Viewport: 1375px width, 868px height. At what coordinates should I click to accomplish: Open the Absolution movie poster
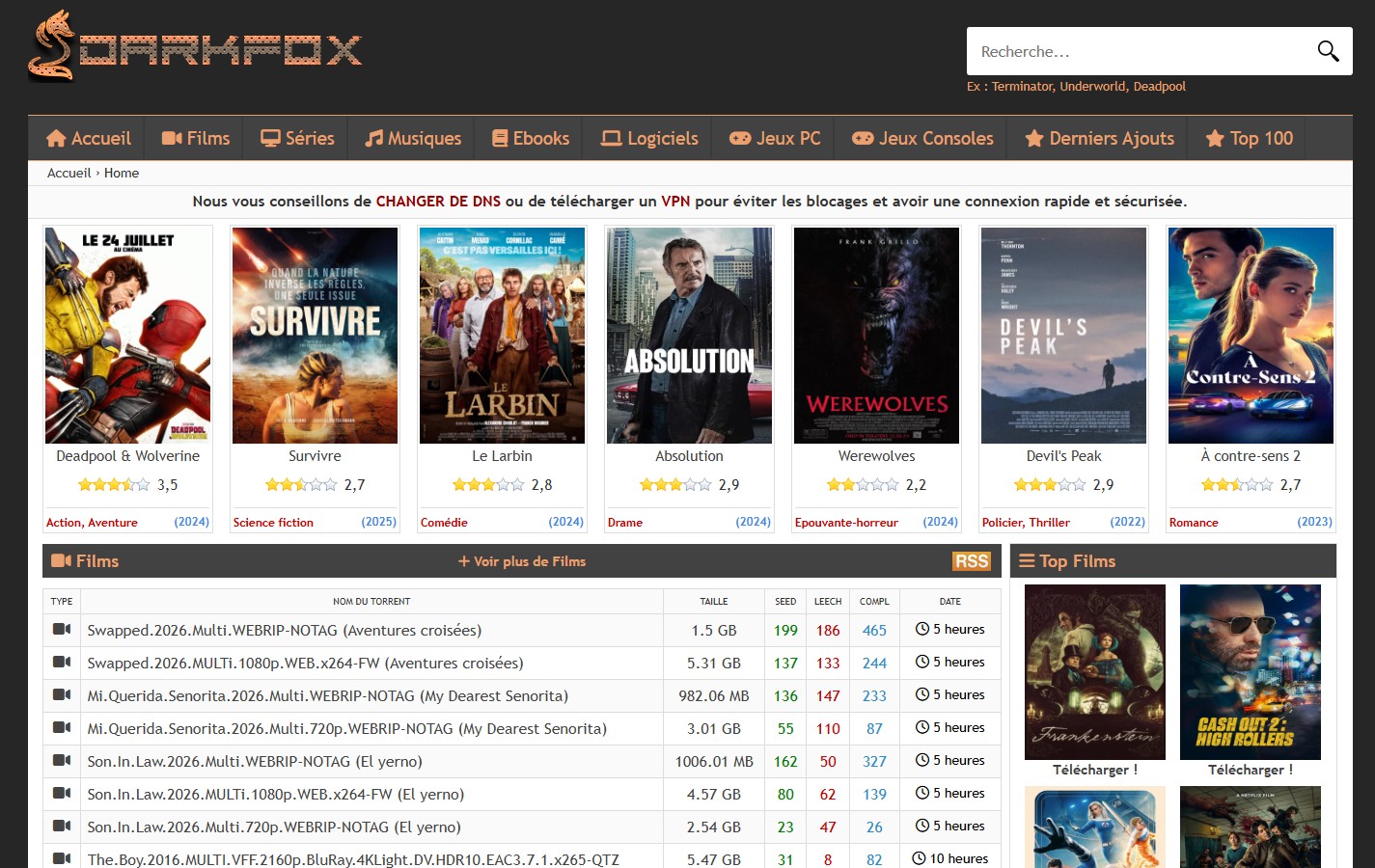point(689,336)
